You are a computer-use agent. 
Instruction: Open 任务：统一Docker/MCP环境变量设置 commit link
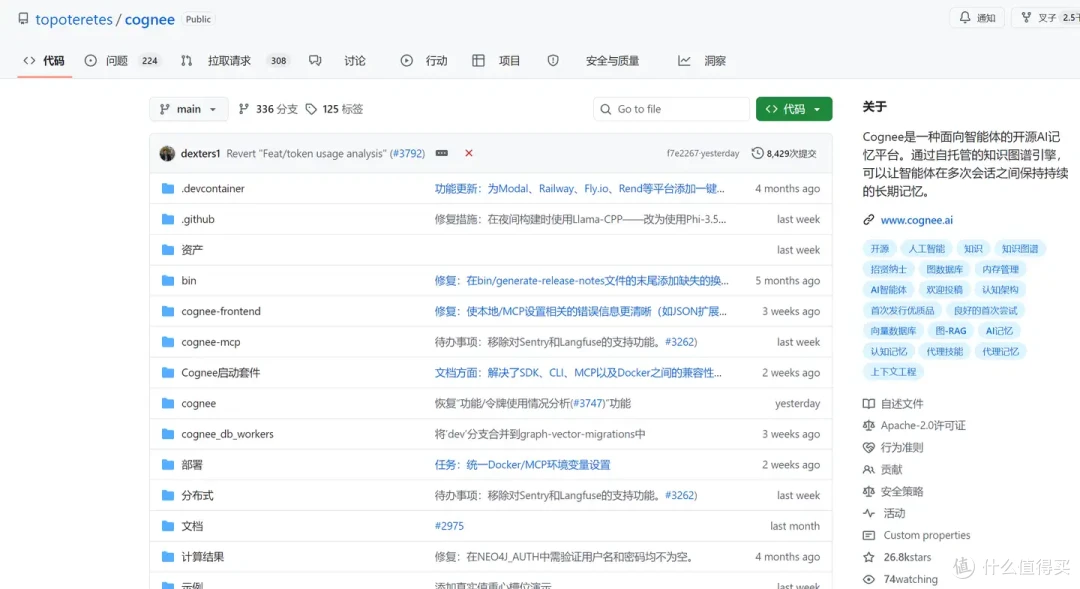522,465
